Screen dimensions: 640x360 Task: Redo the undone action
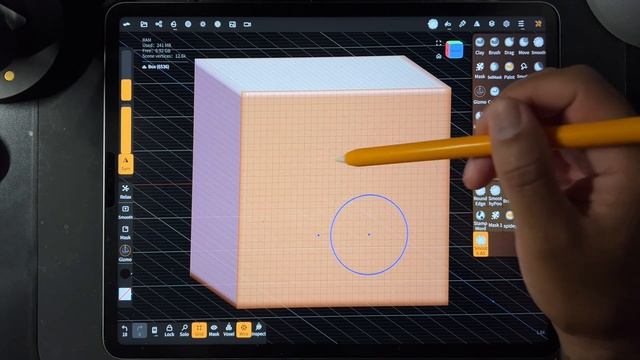(x=140, y=330)
